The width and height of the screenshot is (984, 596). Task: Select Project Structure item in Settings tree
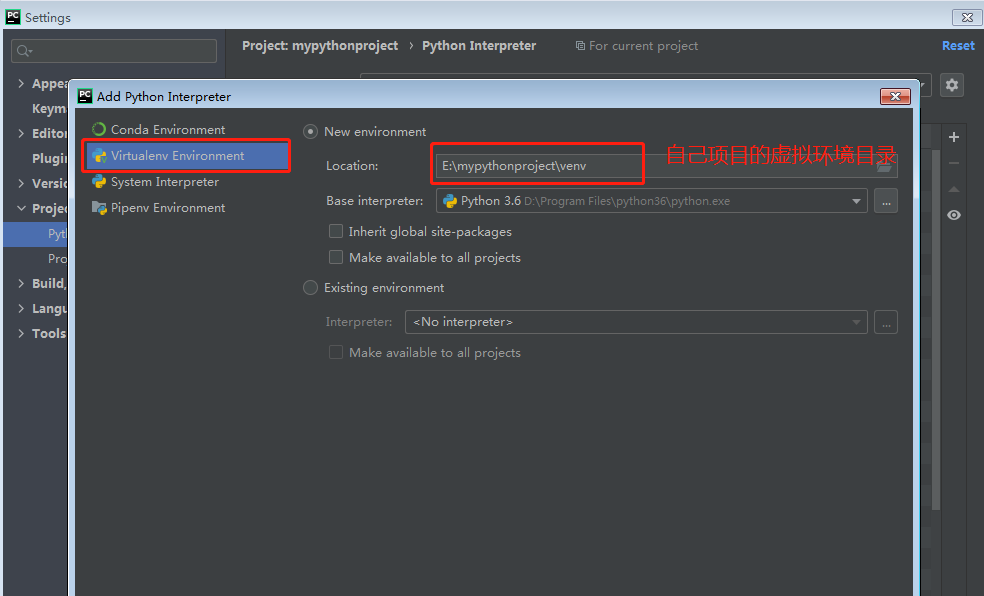click(57, 258)
